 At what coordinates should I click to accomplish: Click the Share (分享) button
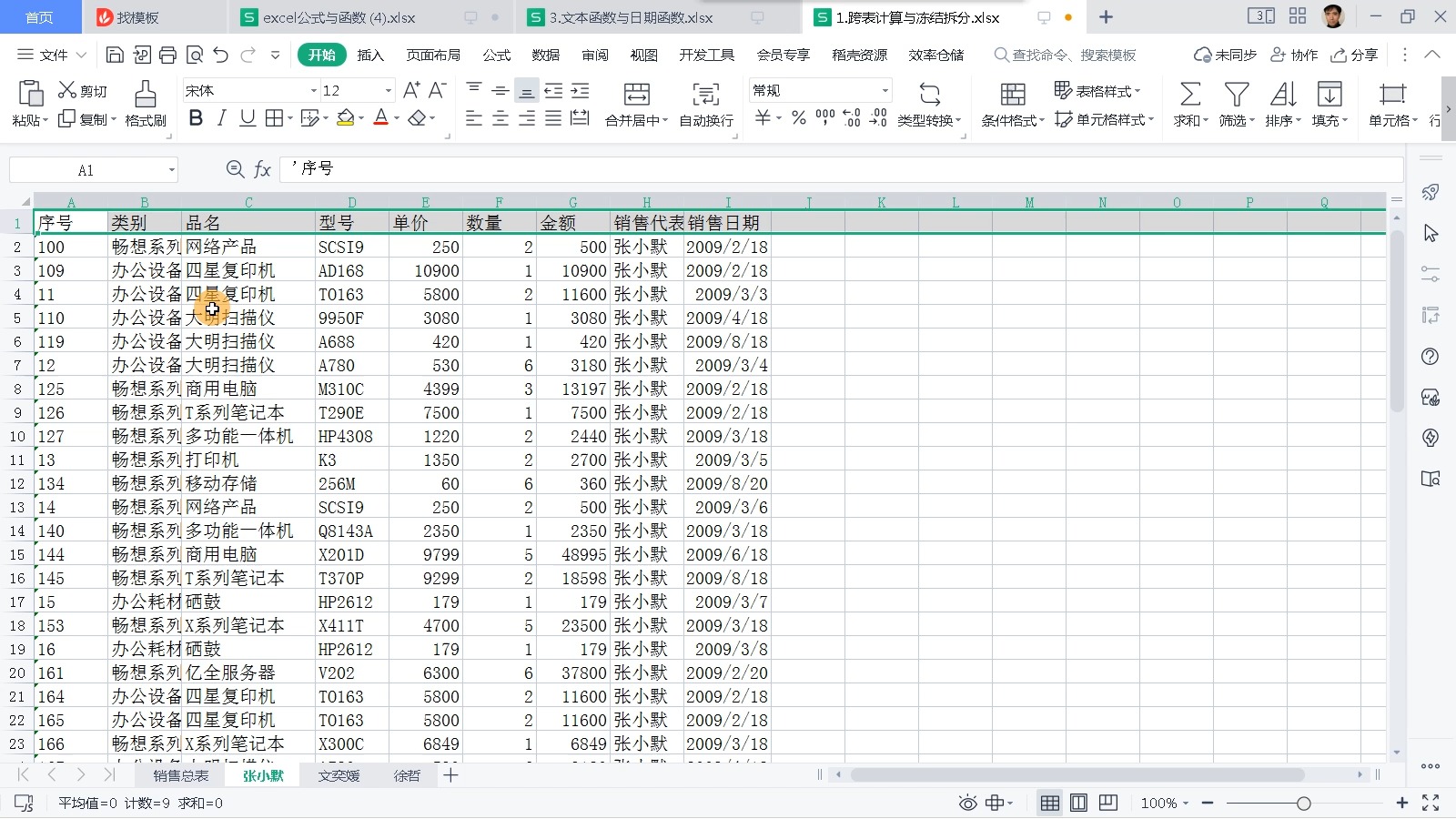[x=1354, y=56]
